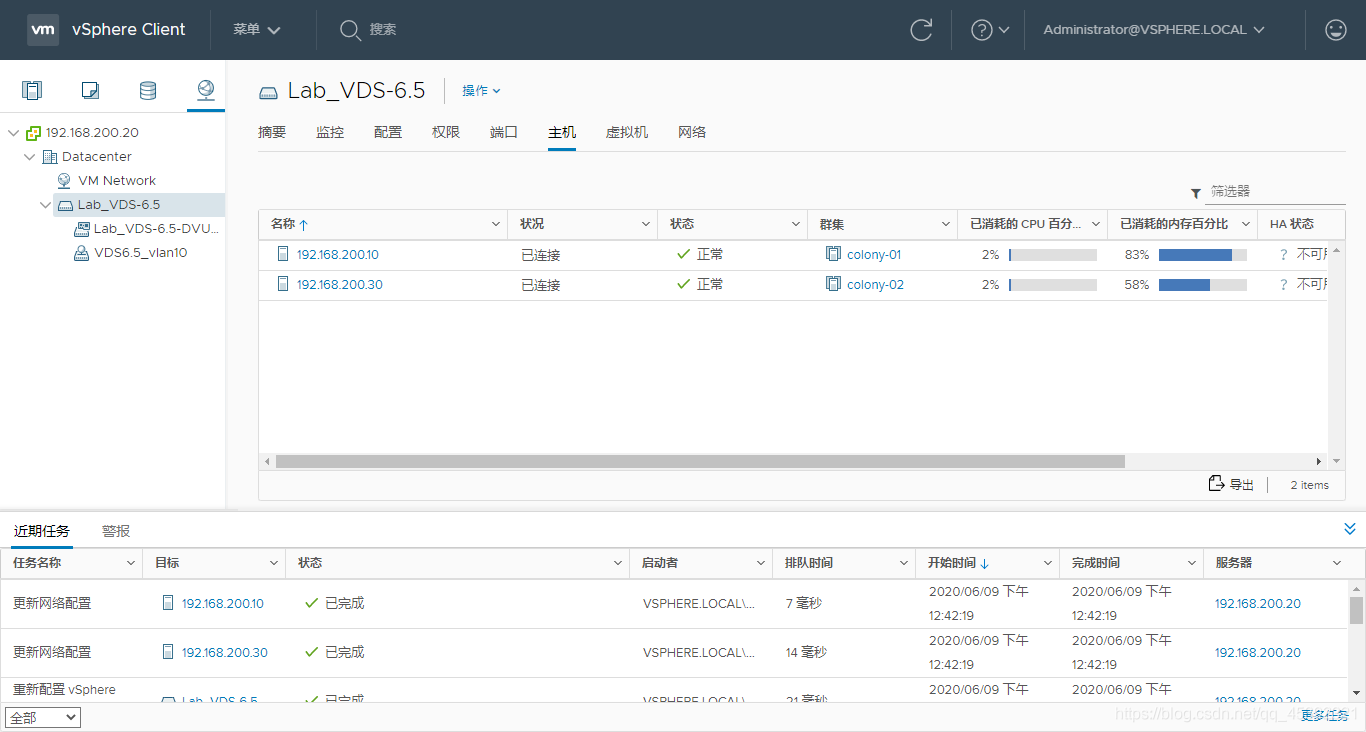The width and height of the screenshot is (1366, 732).
Task: Click host icon beside 192.168.200.10 in hosts grid
Action: click(x=282, y=254)
